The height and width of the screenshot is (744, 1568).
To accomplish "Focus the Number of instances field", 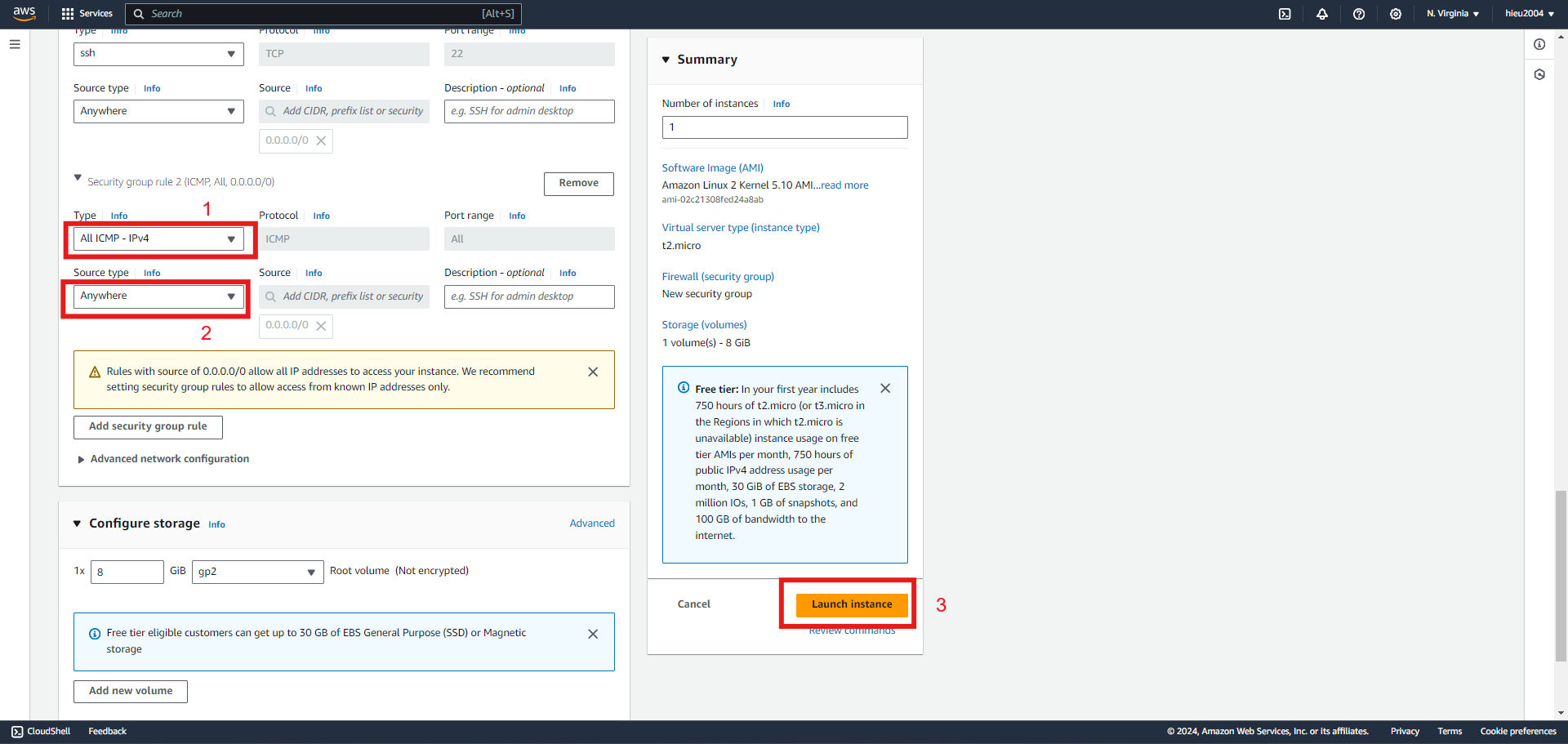I will coord(785,127).
